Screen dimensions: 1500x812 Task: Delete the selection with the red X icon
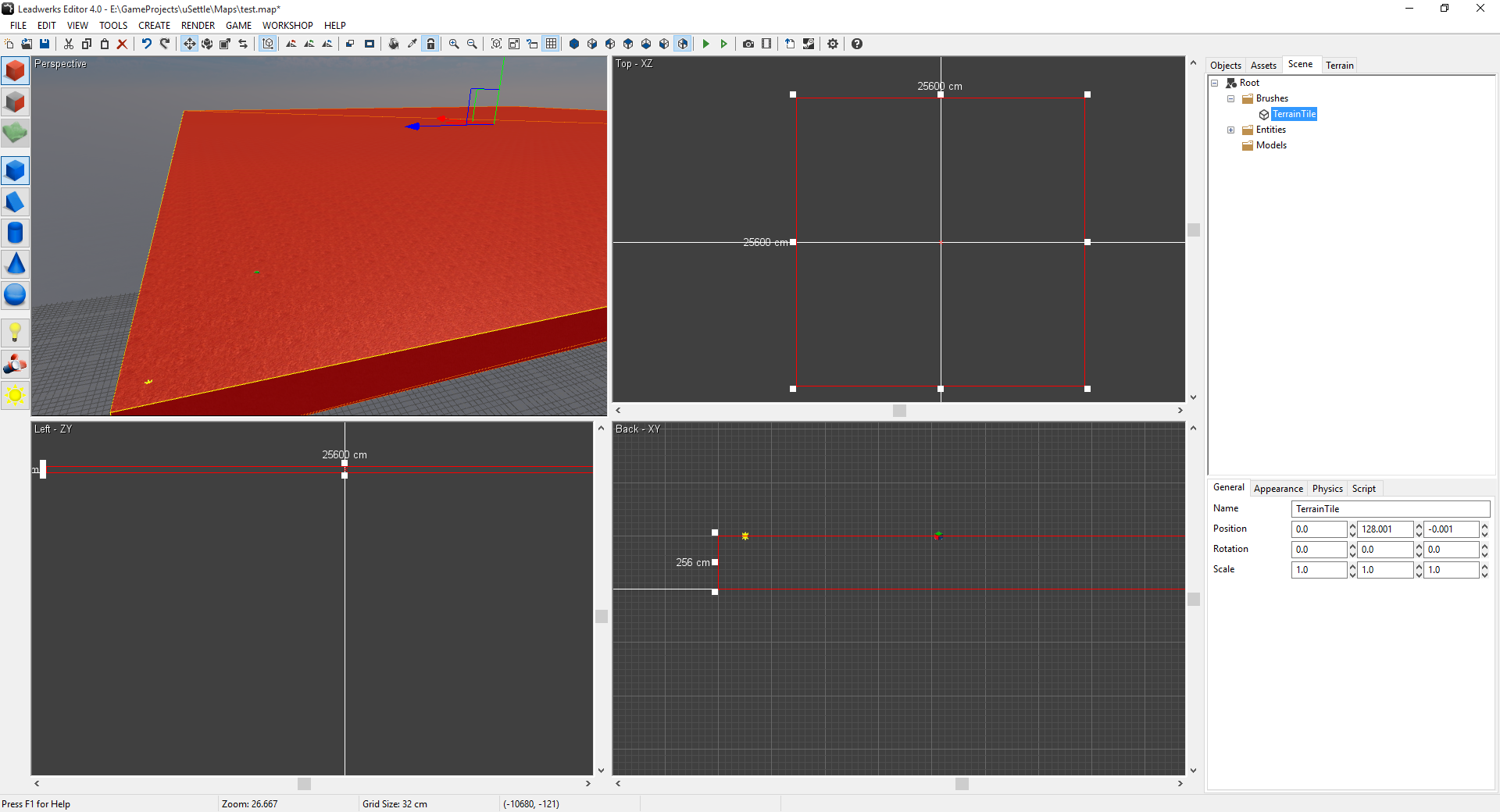(123, 44)
